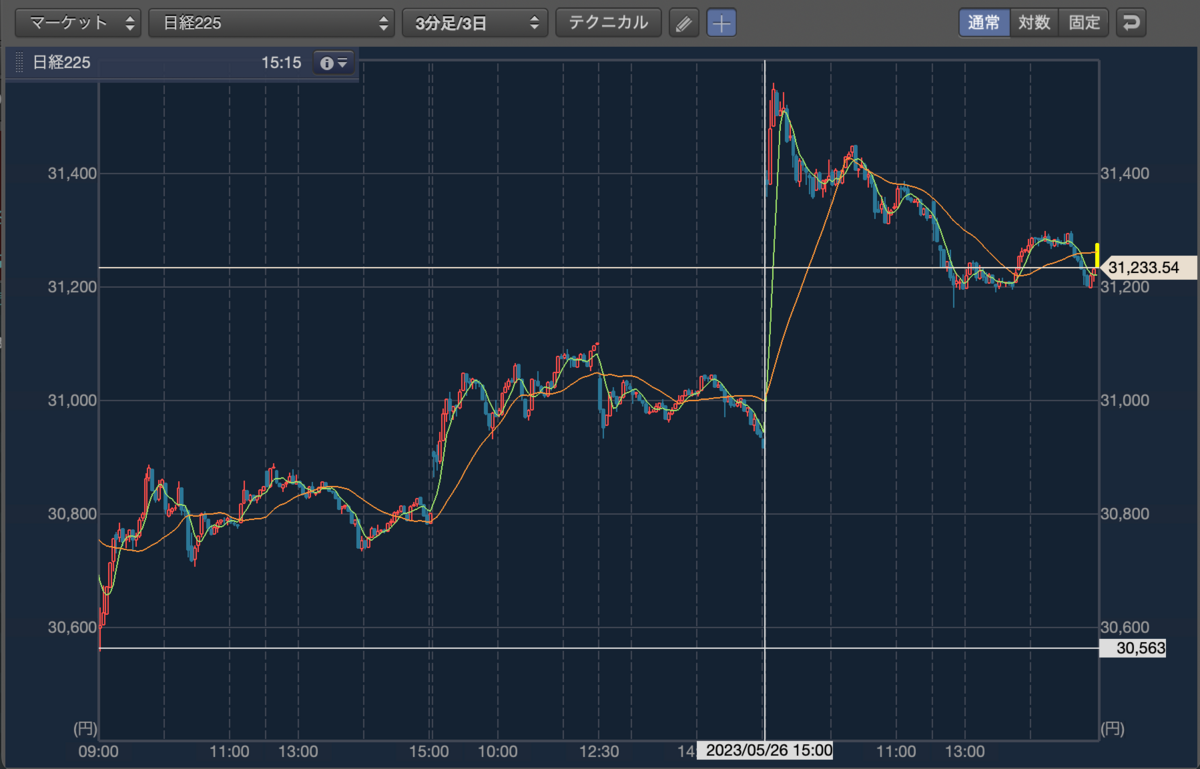Expand the 日経225 symbol selector
This screenshot has height=769, width=1200.
click(x=271, y=22)
